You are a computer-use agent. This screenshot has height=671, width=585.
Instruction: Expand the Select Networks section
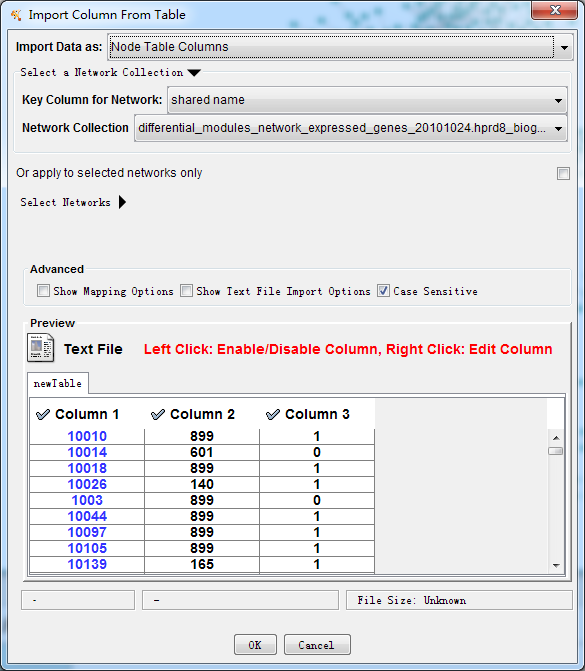122,202
